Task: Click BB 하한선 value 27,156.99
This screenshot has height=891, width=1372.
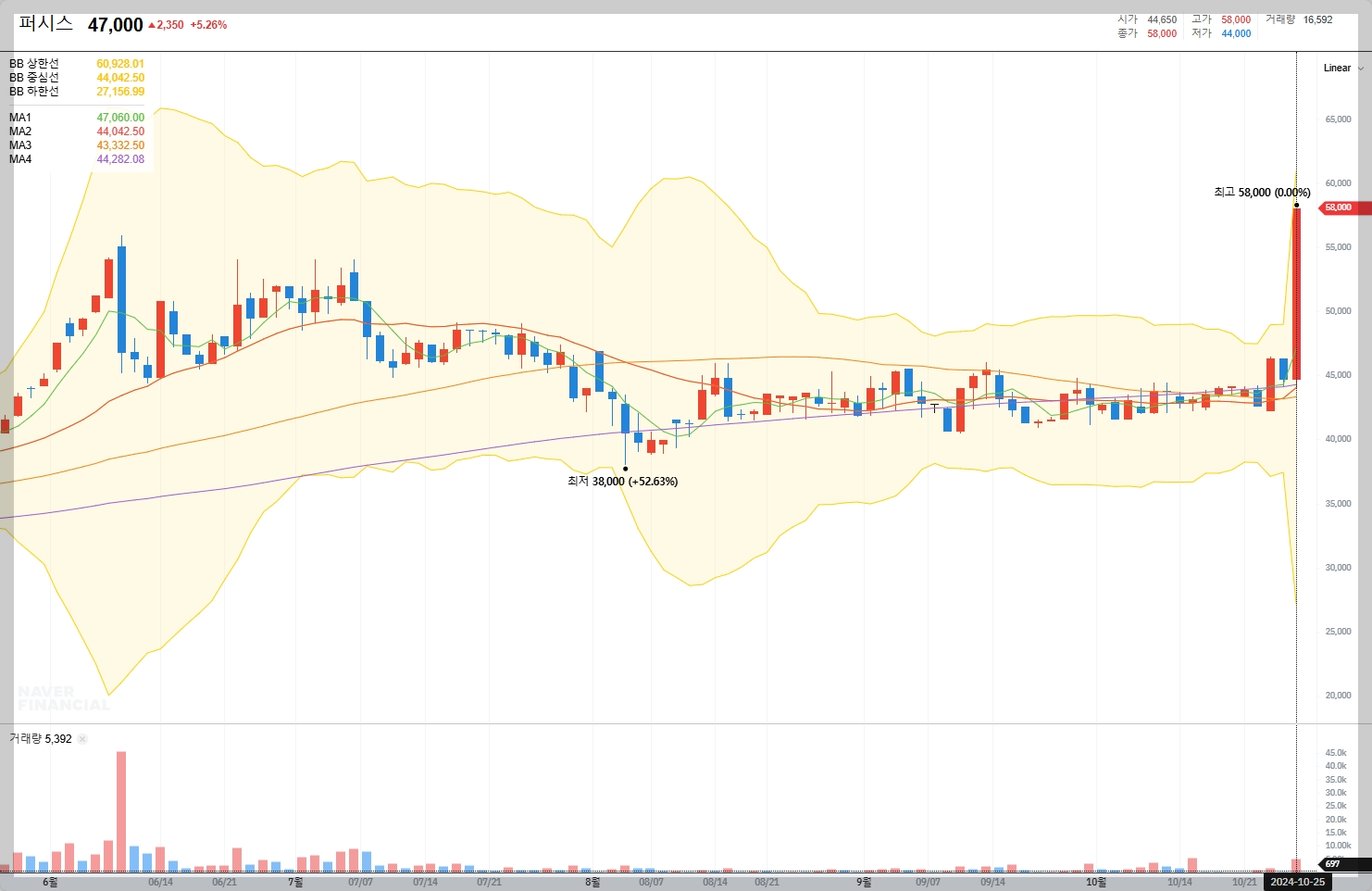Action: point(120,92)
